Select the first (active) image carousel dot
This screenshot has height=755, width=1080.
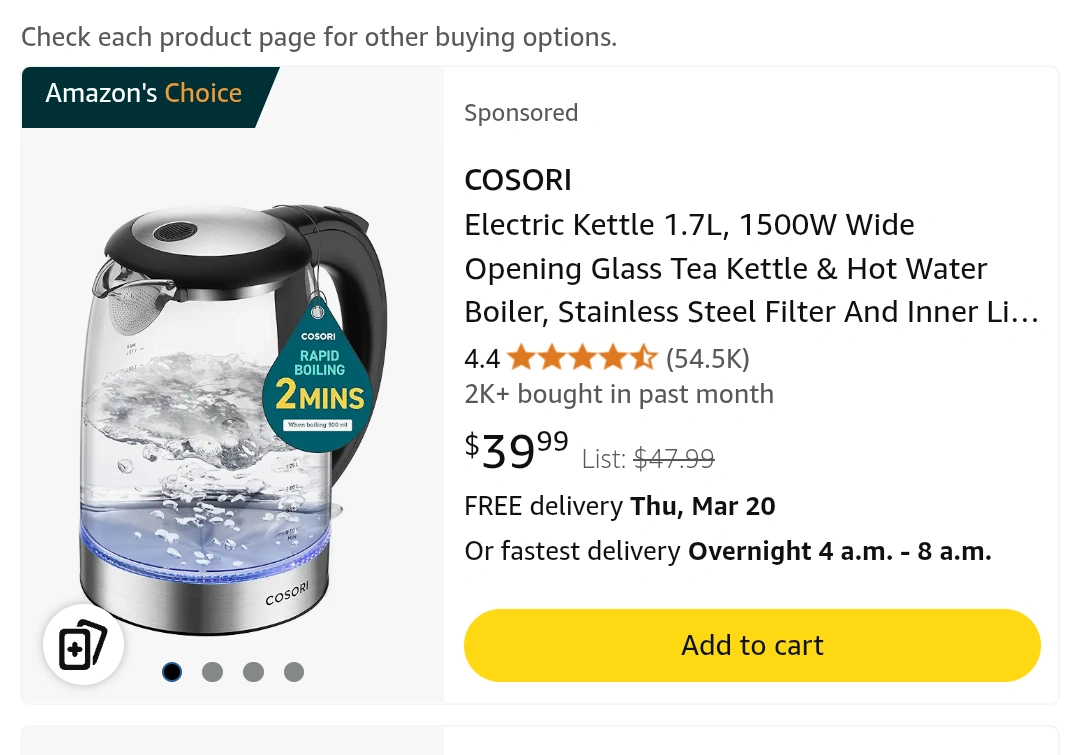(172, 672)
